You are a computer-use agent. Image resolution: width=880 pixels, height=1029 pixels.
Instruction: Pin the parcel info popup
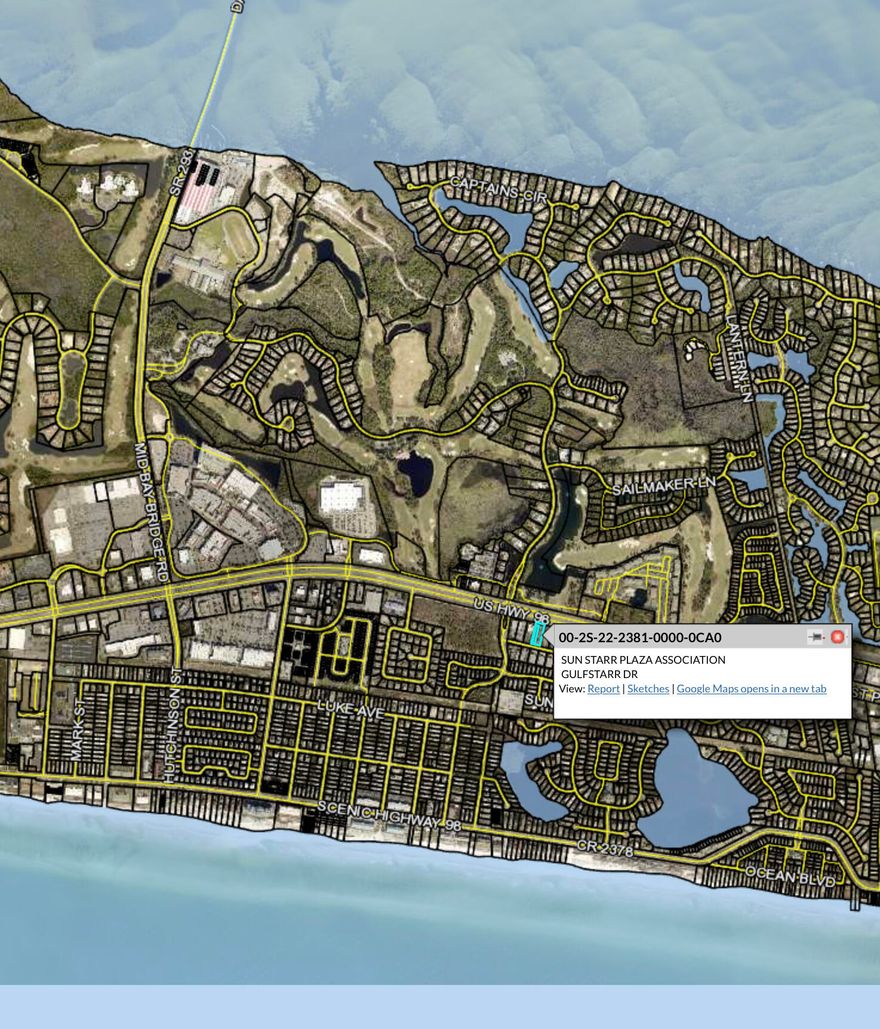pos(816,637)
